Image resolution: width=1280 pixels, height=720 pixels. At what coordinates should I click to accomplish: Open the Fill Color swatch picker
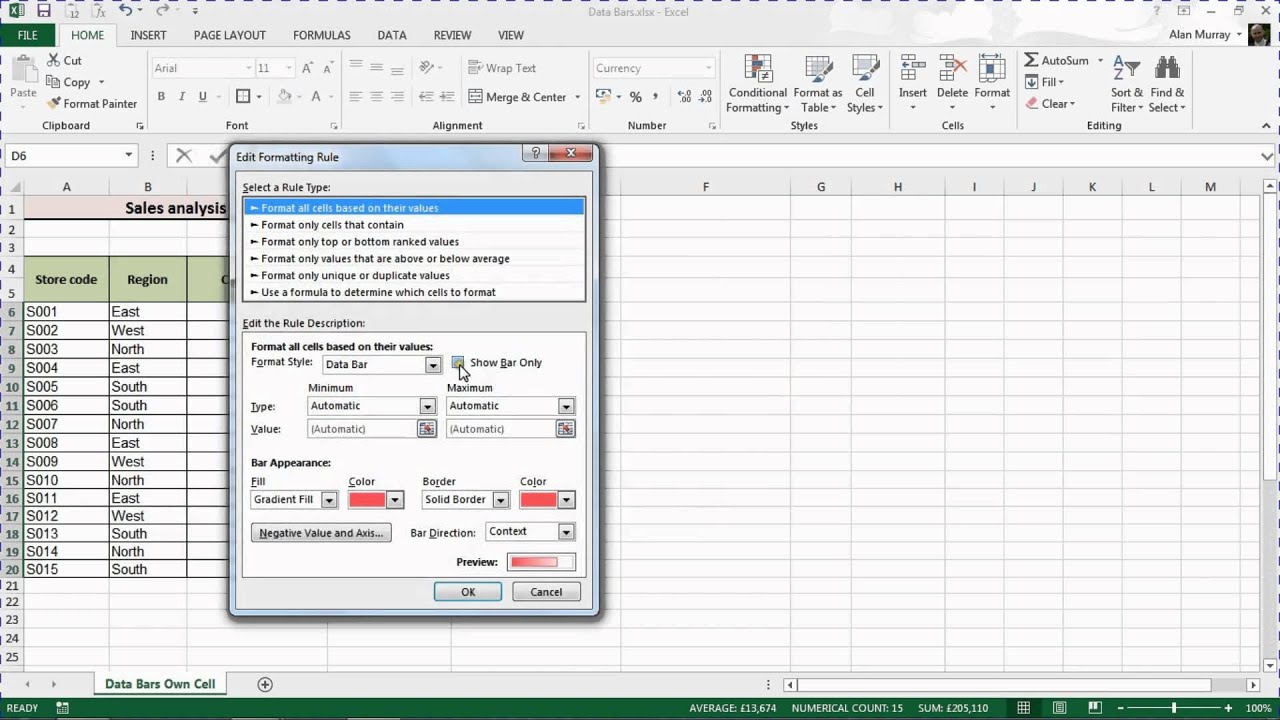click(393, 499)
